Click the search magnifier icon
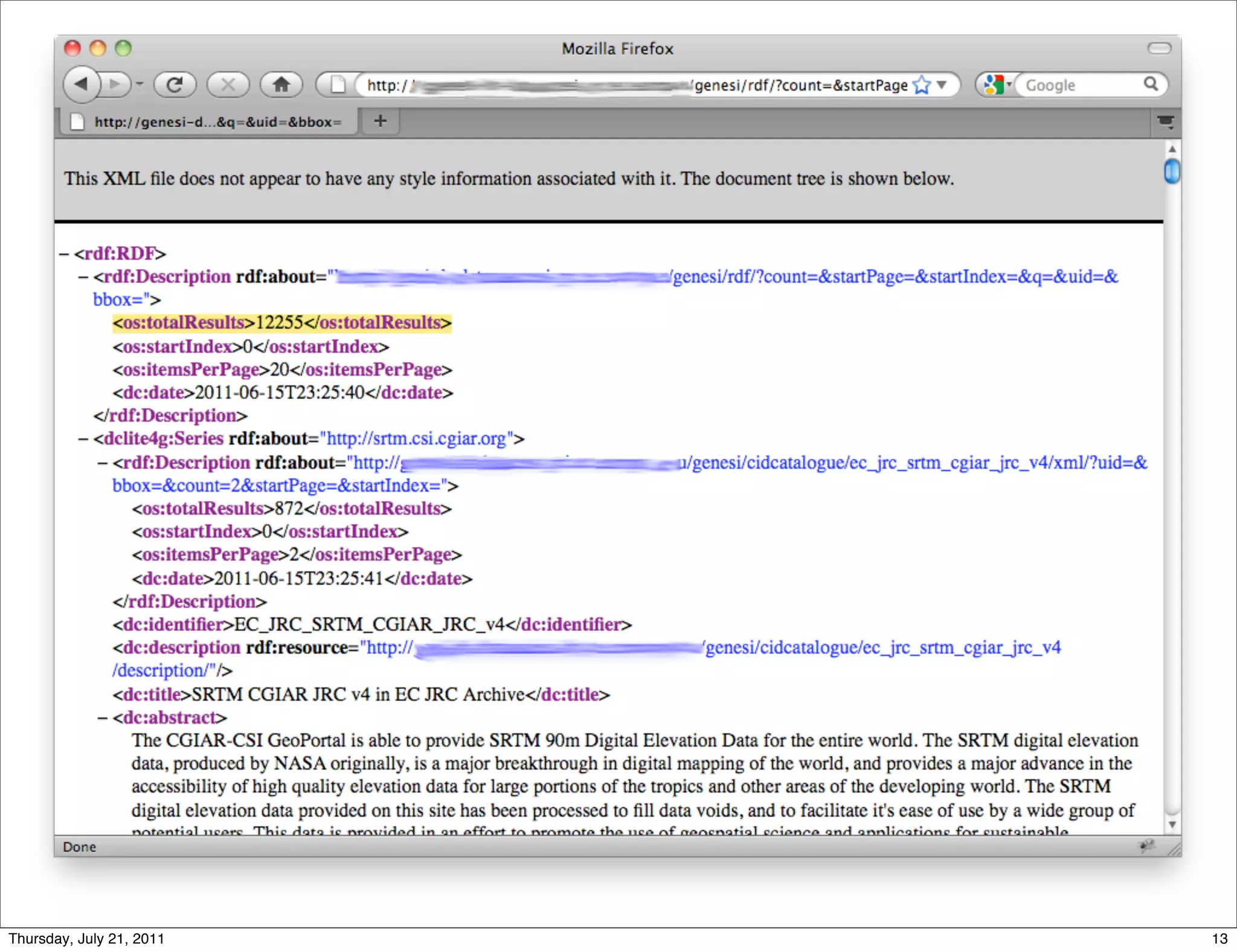 [1151, 84]
